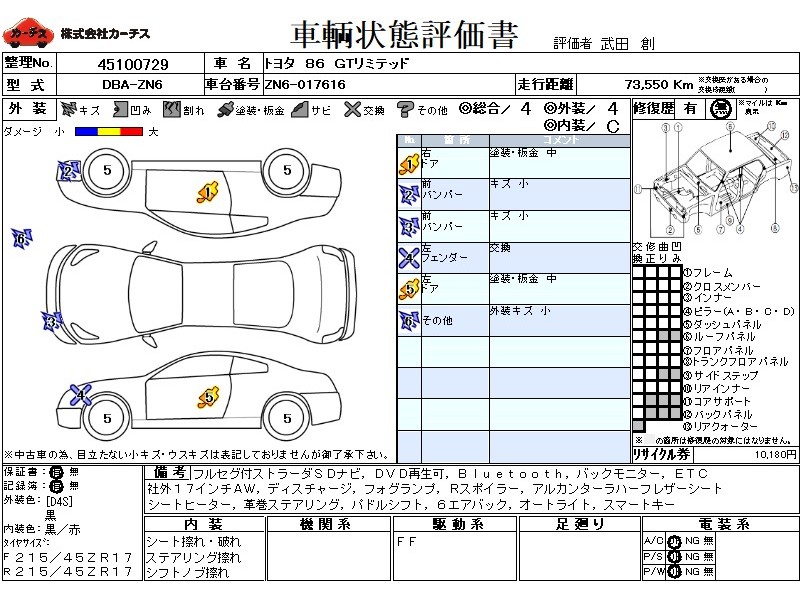Select OK for P/W
Screen dimensions: 800x600
point(674,572)
